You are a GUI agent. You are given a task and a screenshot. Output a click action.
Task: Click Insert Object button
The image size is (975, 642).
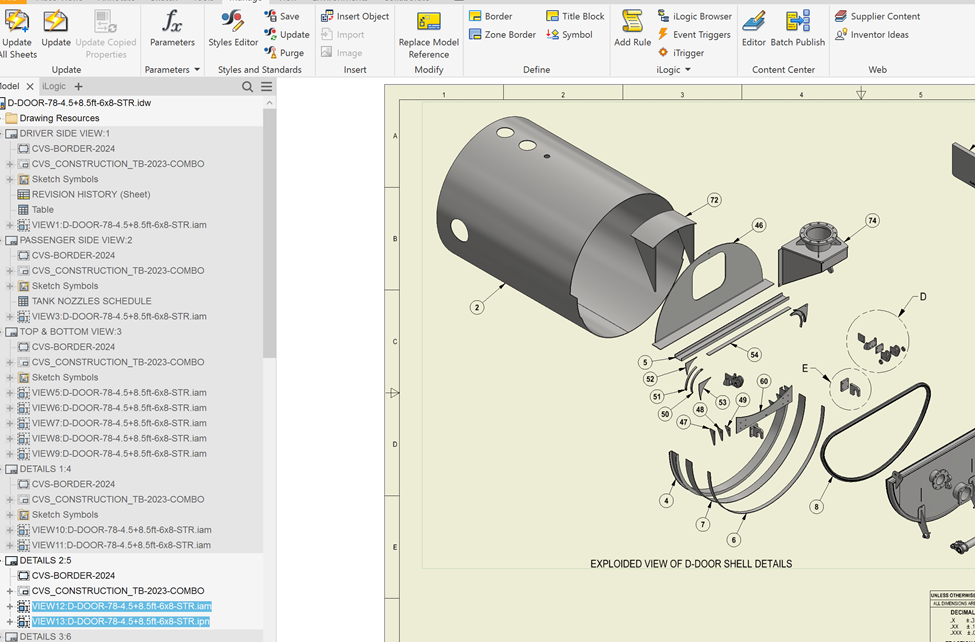click(355, 16)
